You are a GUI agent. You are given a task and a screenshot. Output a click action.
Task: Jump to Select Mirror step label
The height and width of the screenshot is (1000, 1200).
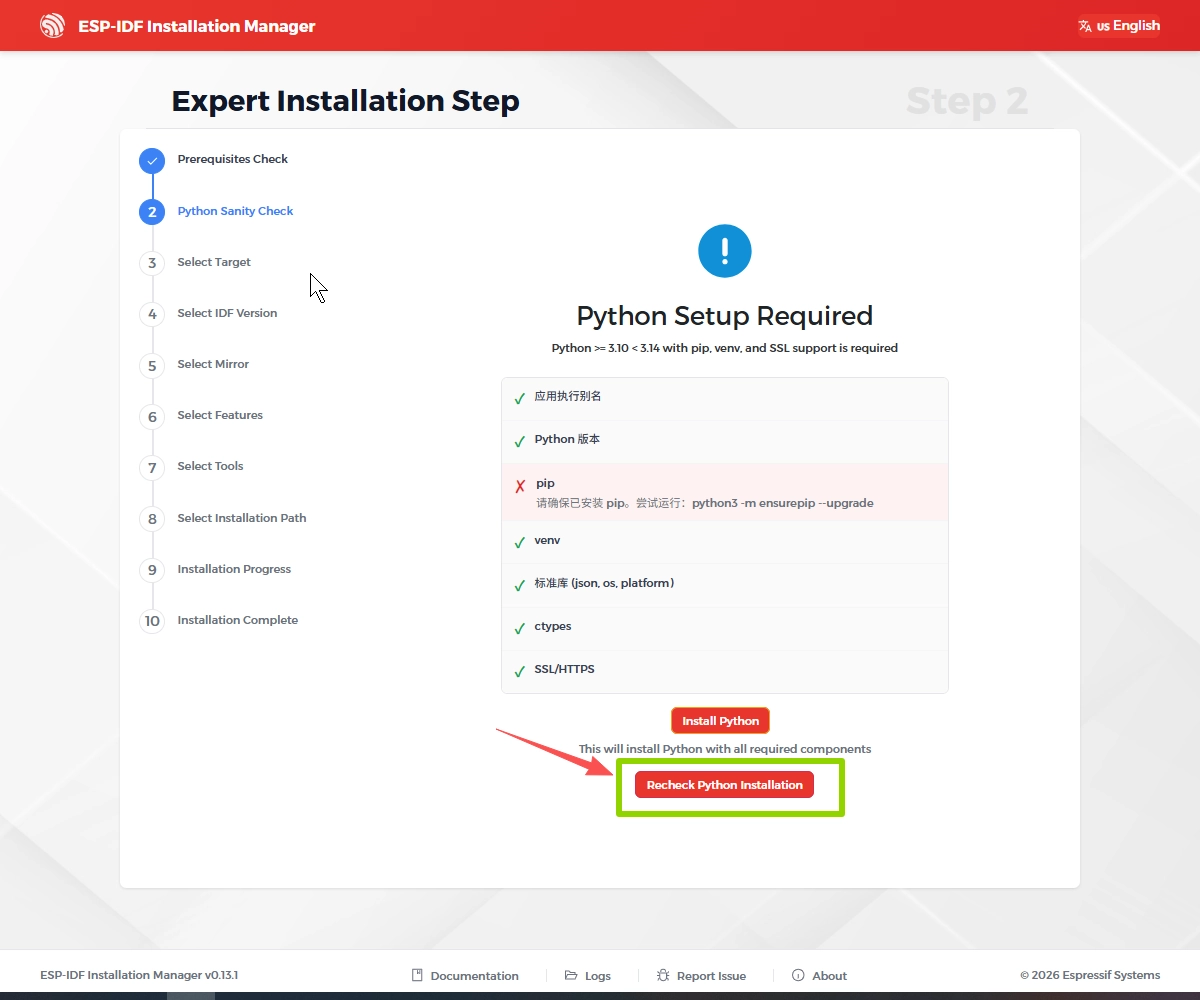click(213, 364)
